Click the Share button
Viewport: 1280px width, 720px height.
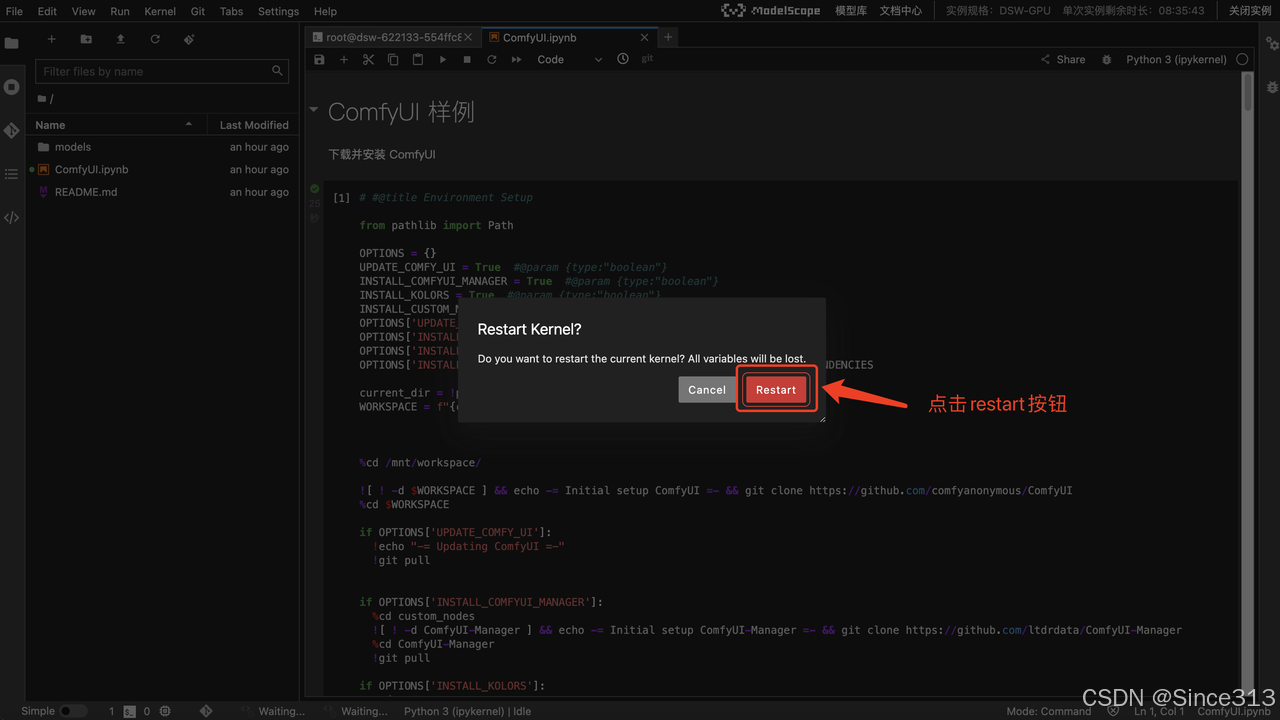pyautogui.click(x=1063, y=59)
